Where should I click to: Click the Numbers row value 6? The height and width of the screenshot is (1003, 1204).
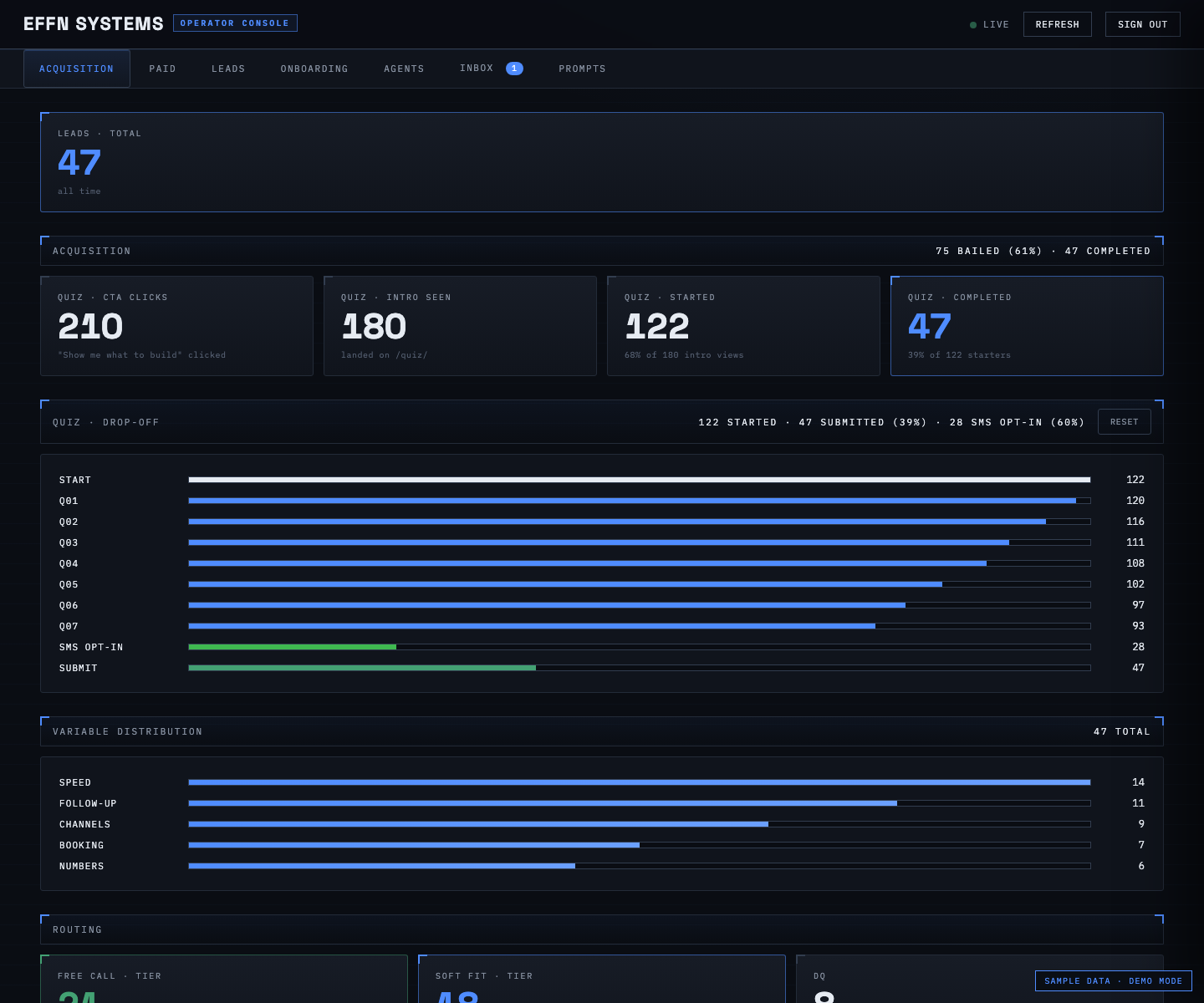tap(1141, 866)
